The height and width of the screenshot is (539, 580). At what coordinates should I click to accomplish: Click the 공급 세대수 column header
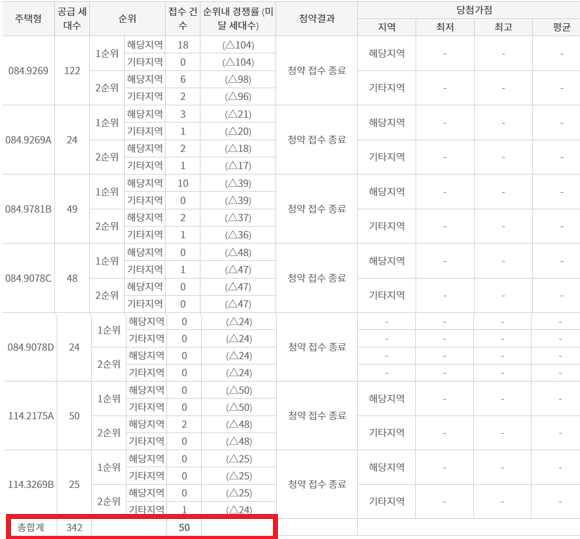[72, 18]
